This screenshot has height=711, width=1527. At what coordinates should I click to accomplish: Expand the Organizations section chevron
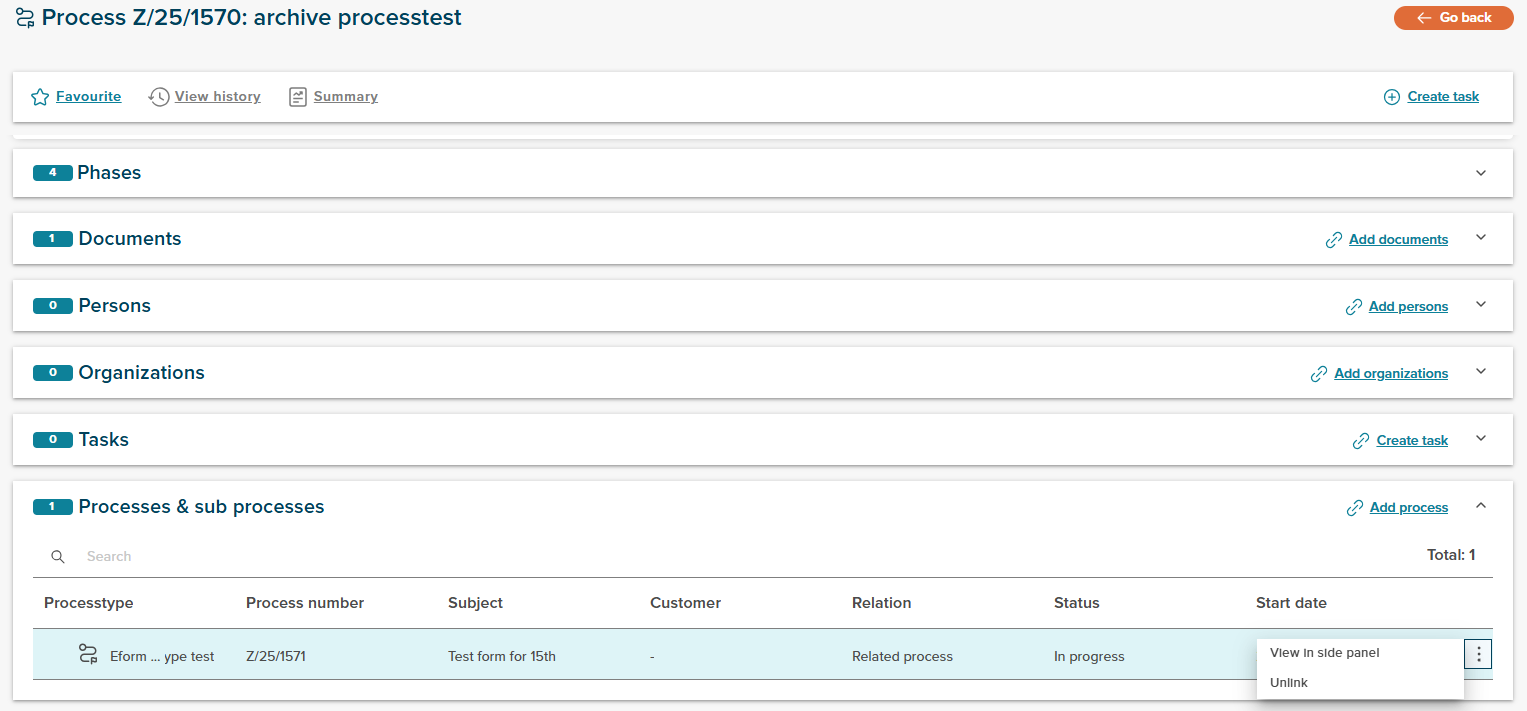coord(1481,372)
